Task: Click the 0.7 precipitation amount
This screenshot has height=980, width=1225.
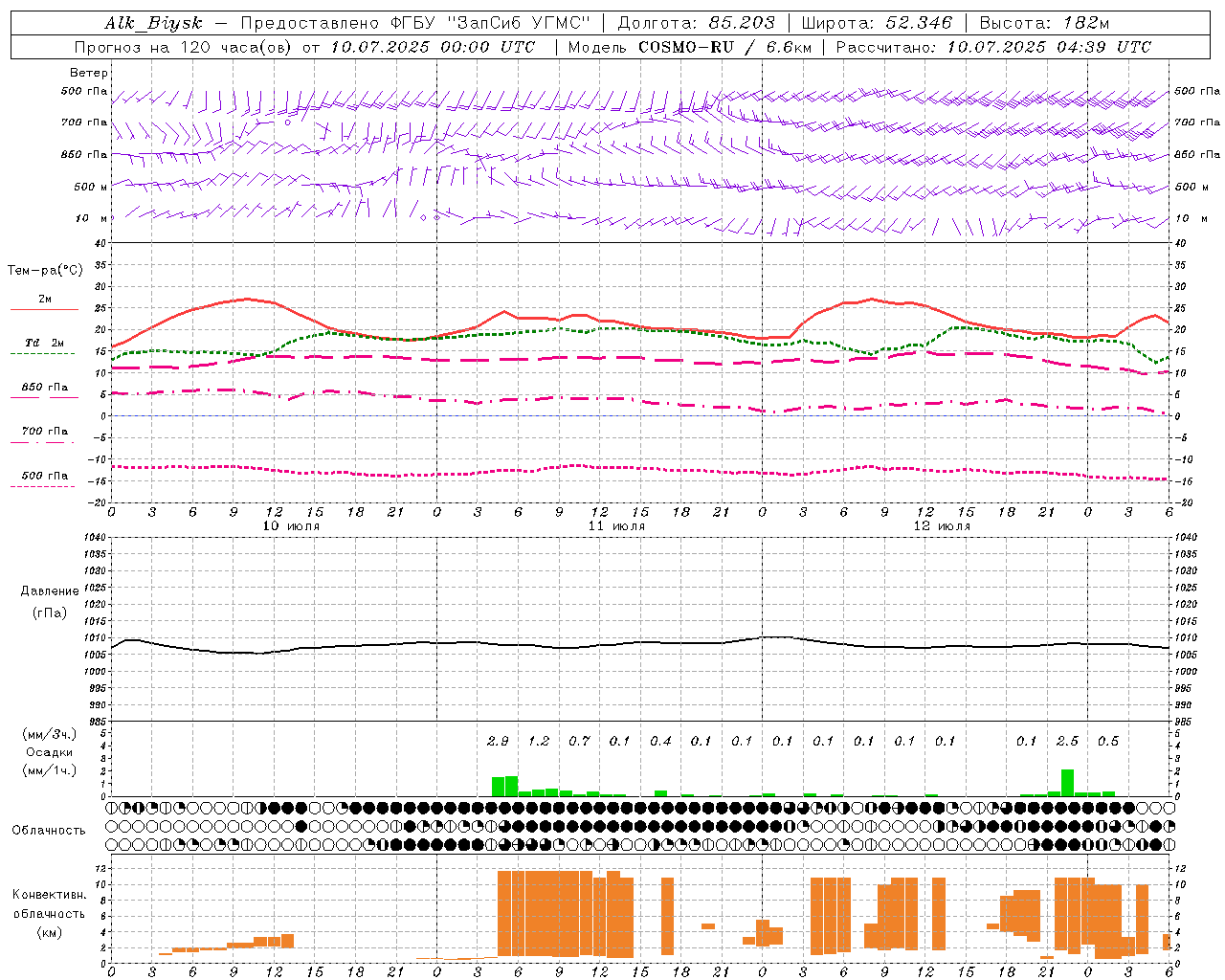Action: [579, 741]
